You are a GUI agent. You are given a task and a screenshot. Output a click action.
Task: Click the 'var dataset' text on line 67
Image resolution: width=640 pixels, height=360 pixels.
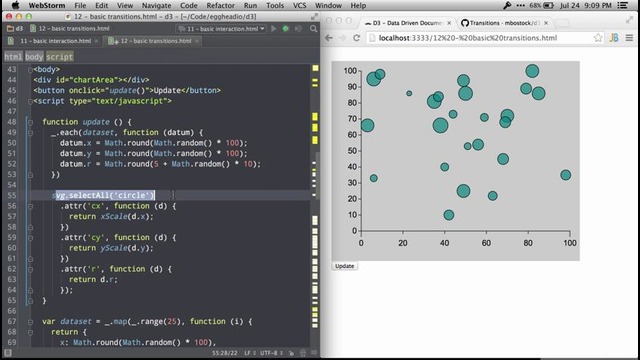pos(67,322)
